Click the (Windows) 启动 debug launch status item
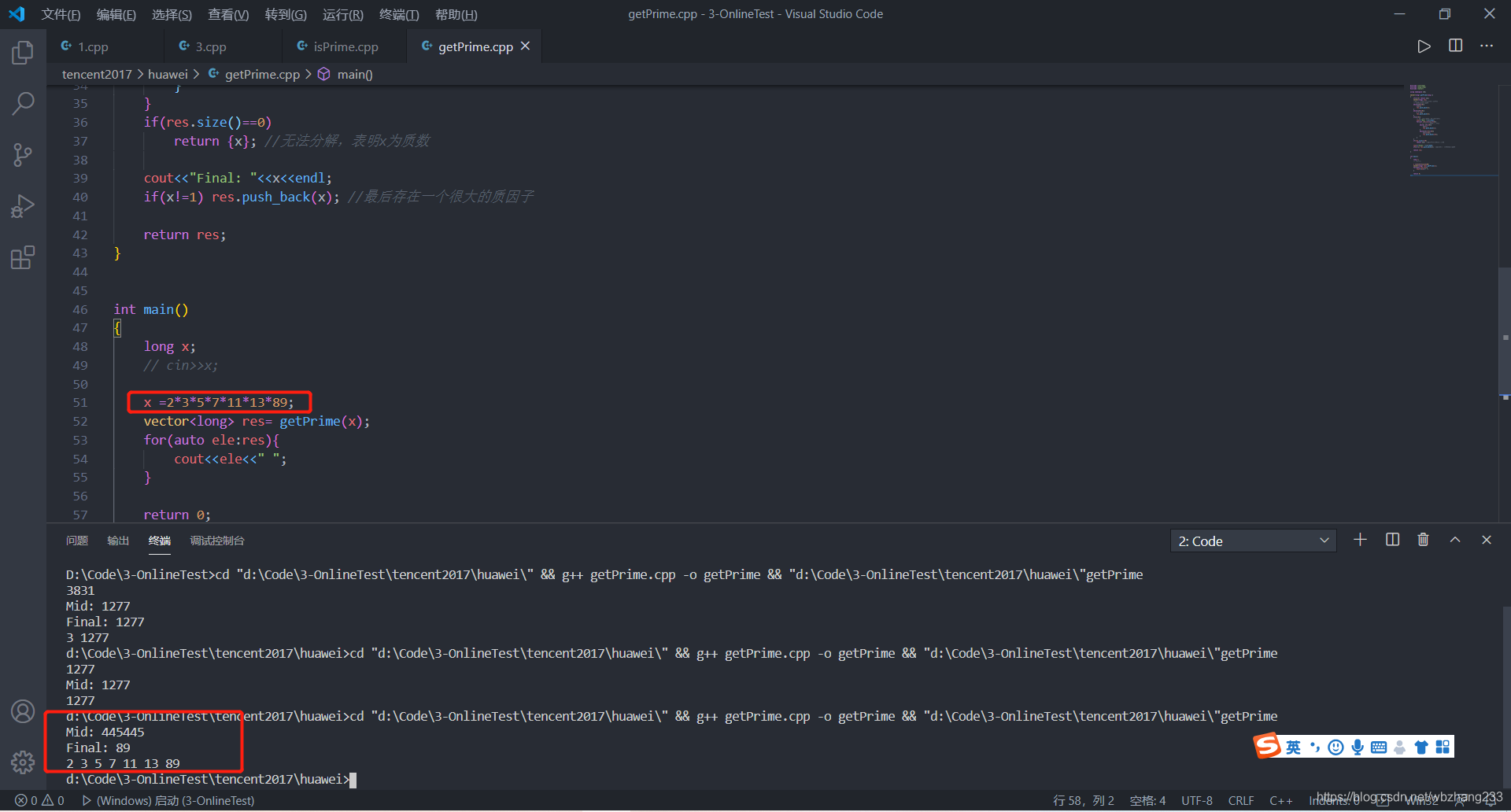The height and width of the screenshot is (812, 1511). tap(168, 800)
